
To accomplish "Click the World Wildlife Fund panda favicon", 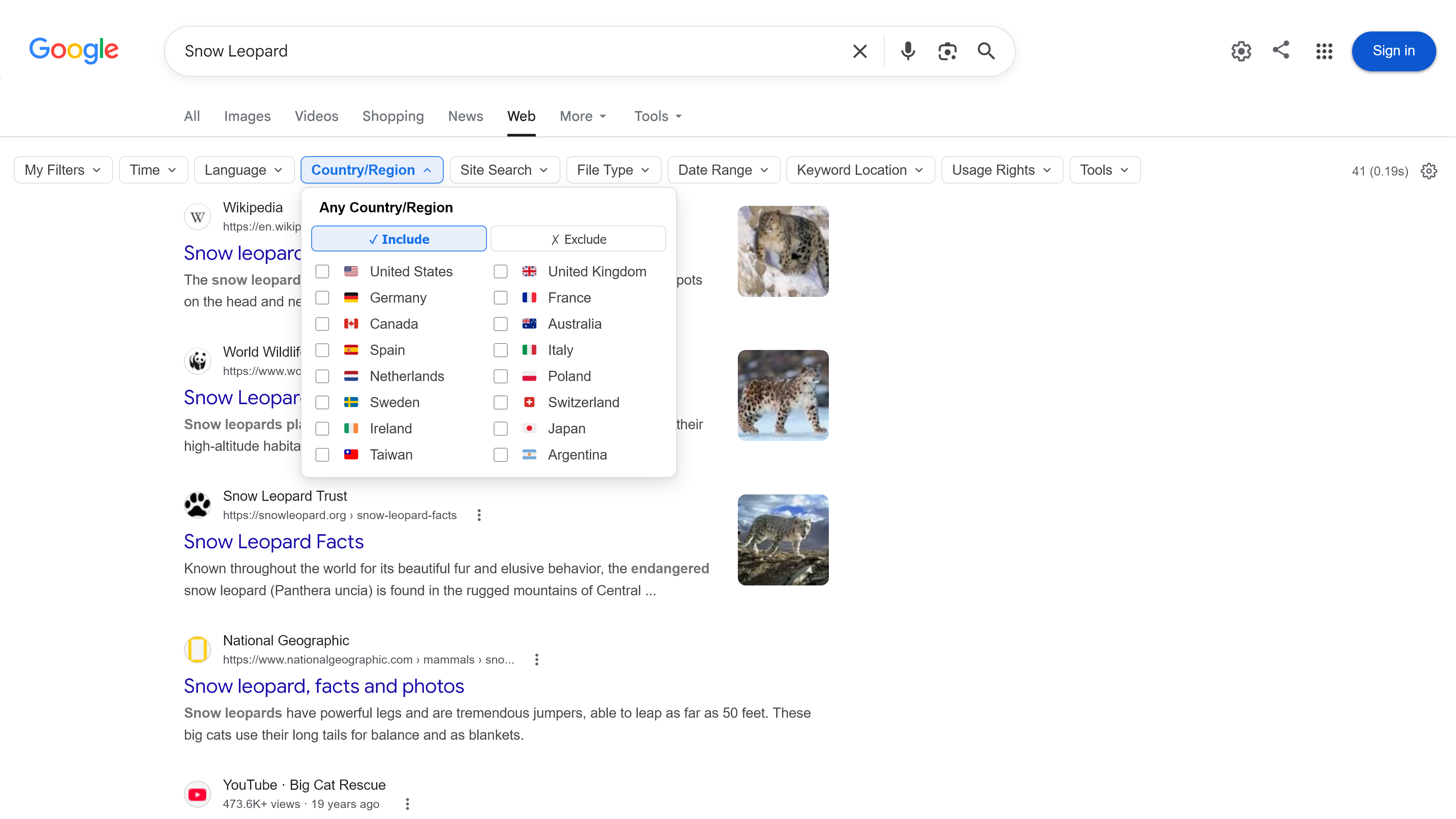I will (197, 361).
